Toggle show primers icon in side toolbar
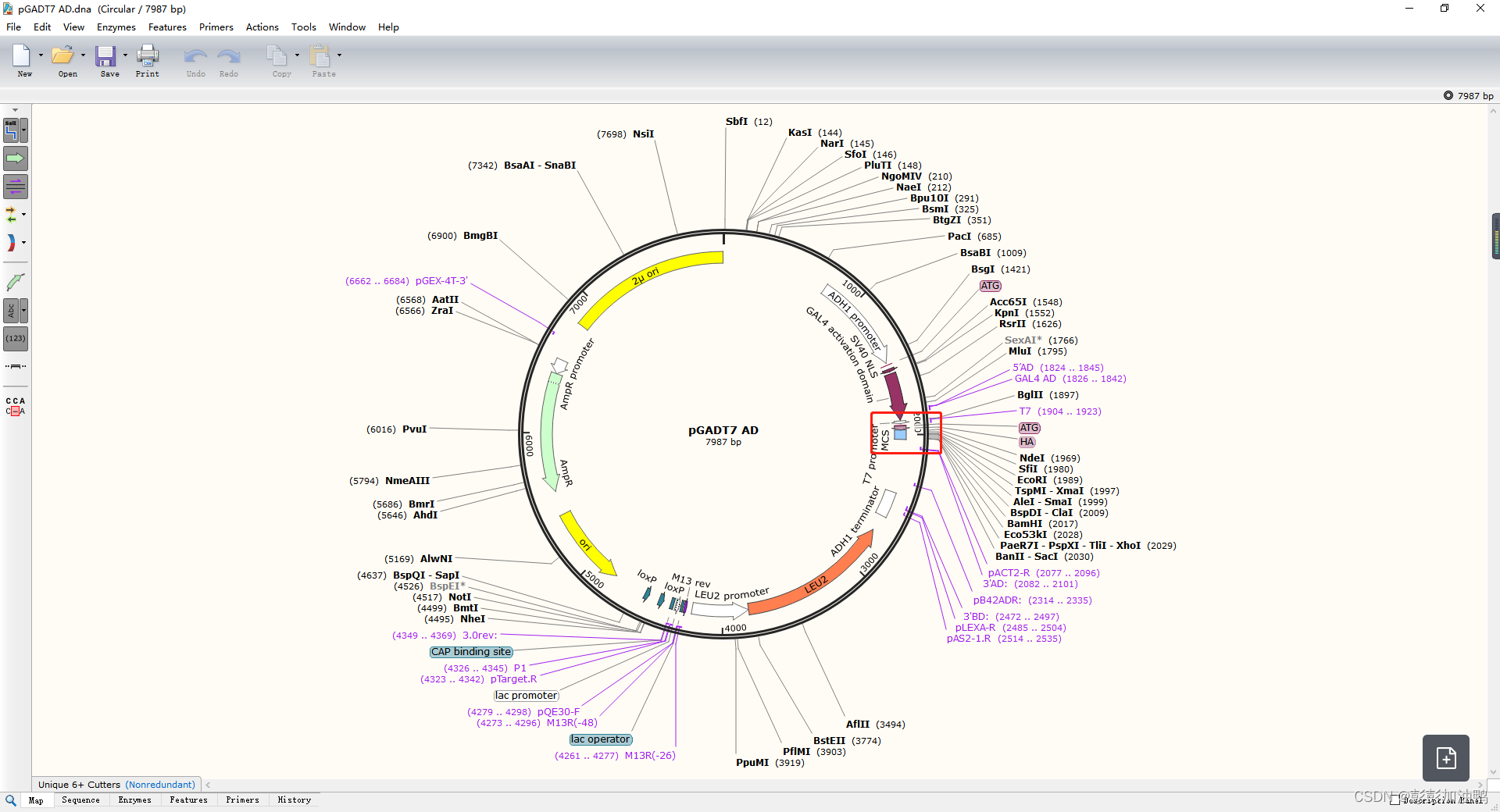 click(x=16, y=187)
